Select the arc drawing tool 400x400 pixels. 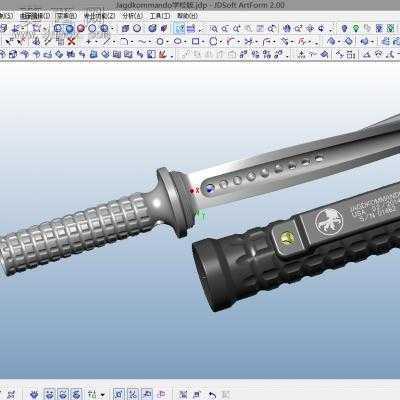124,42
